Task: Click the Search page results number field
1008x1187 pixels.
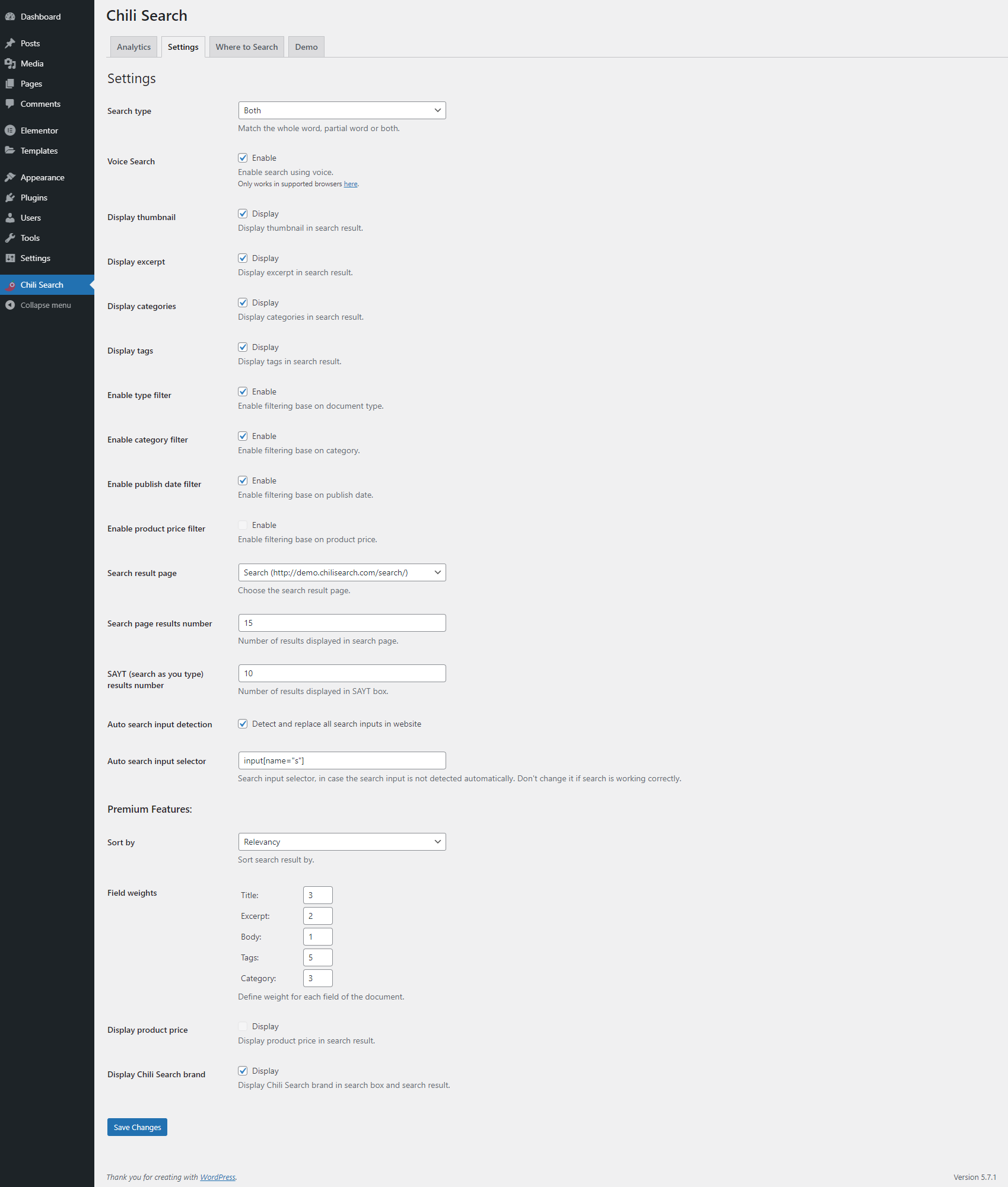Action: (342, 623)
